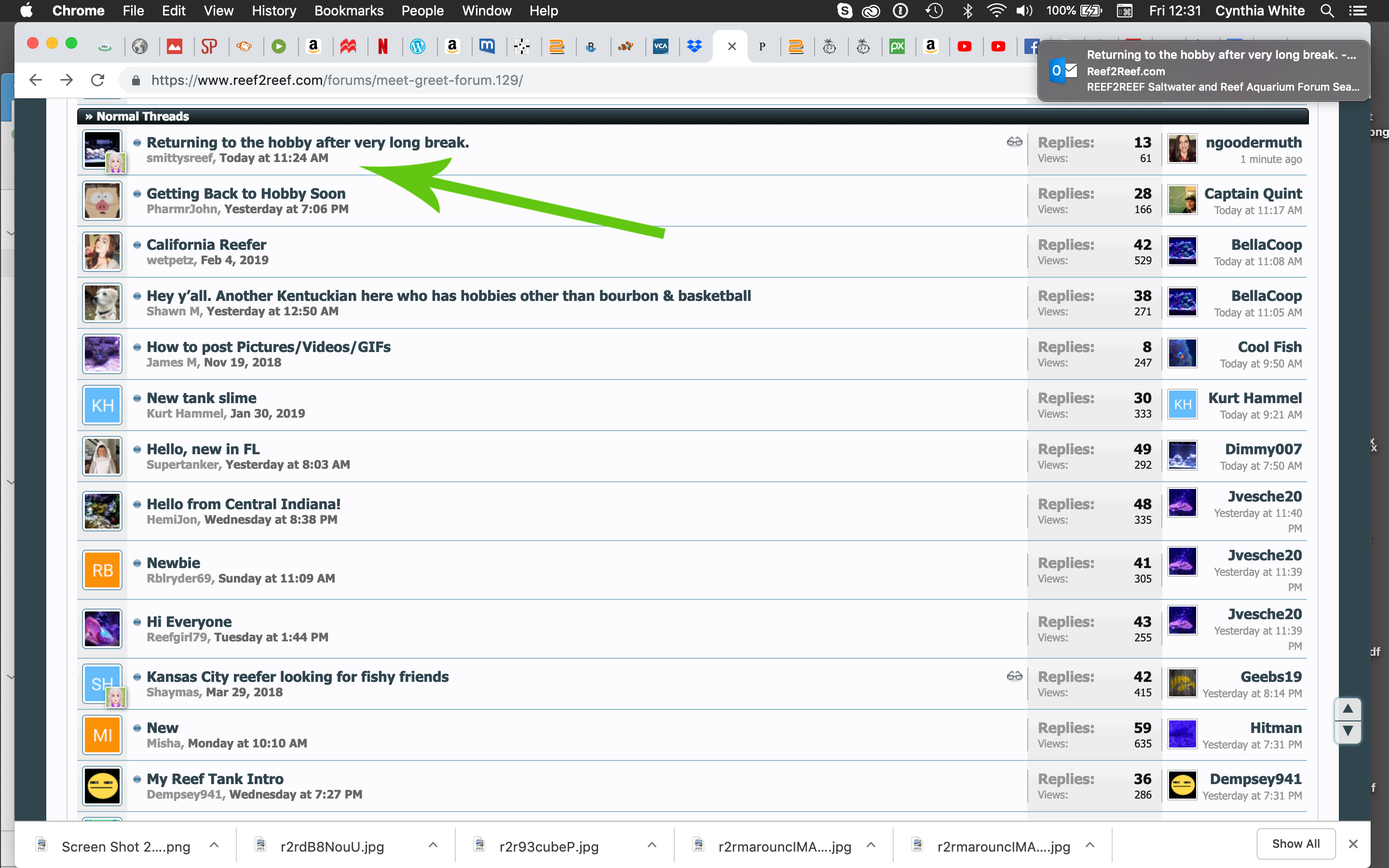Open the Bookmarks menu
1389x868 pixels.
[348, 11]
